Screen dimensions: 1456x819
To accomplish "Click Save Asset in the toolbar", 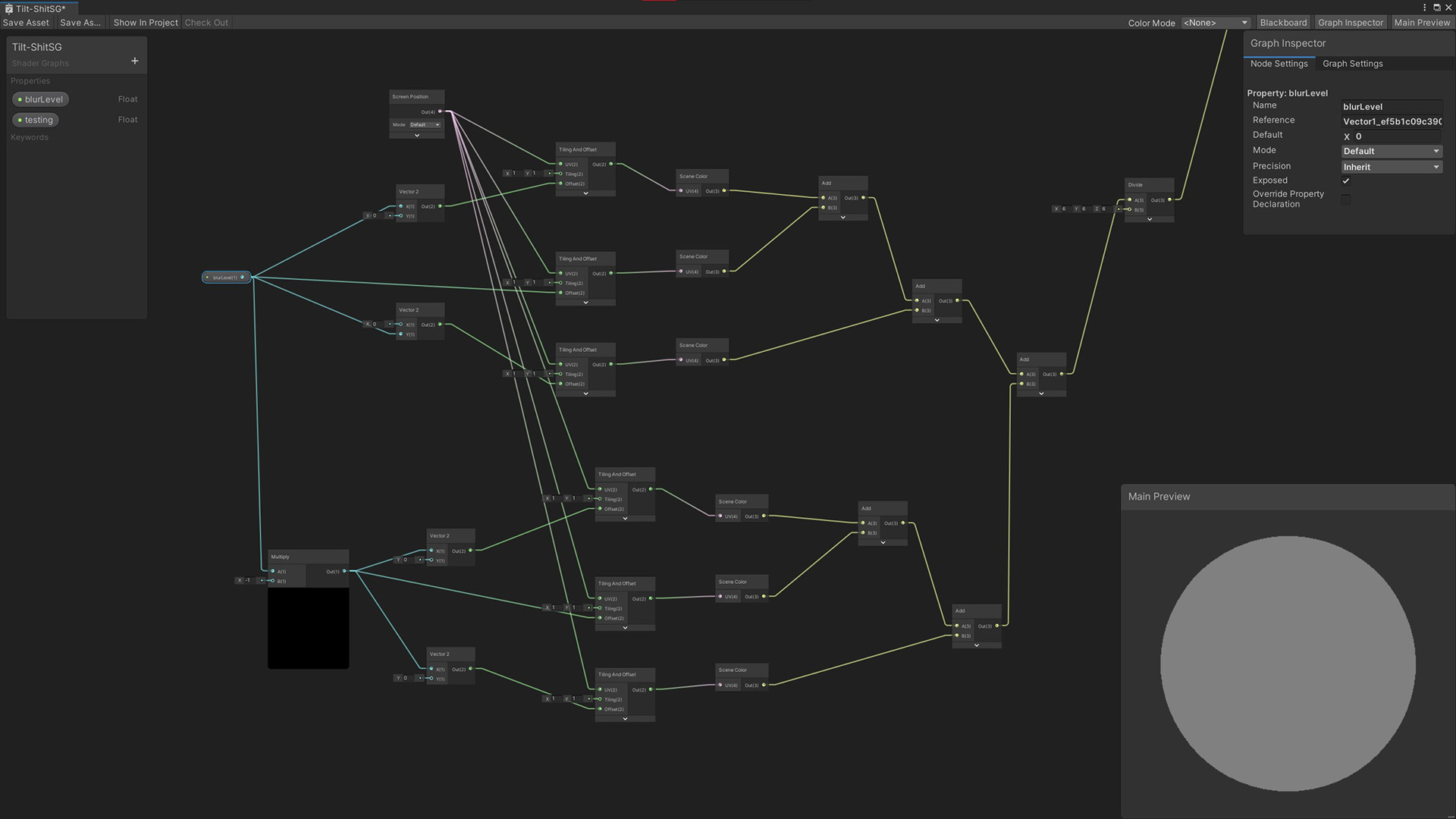I will click(26, 23).
